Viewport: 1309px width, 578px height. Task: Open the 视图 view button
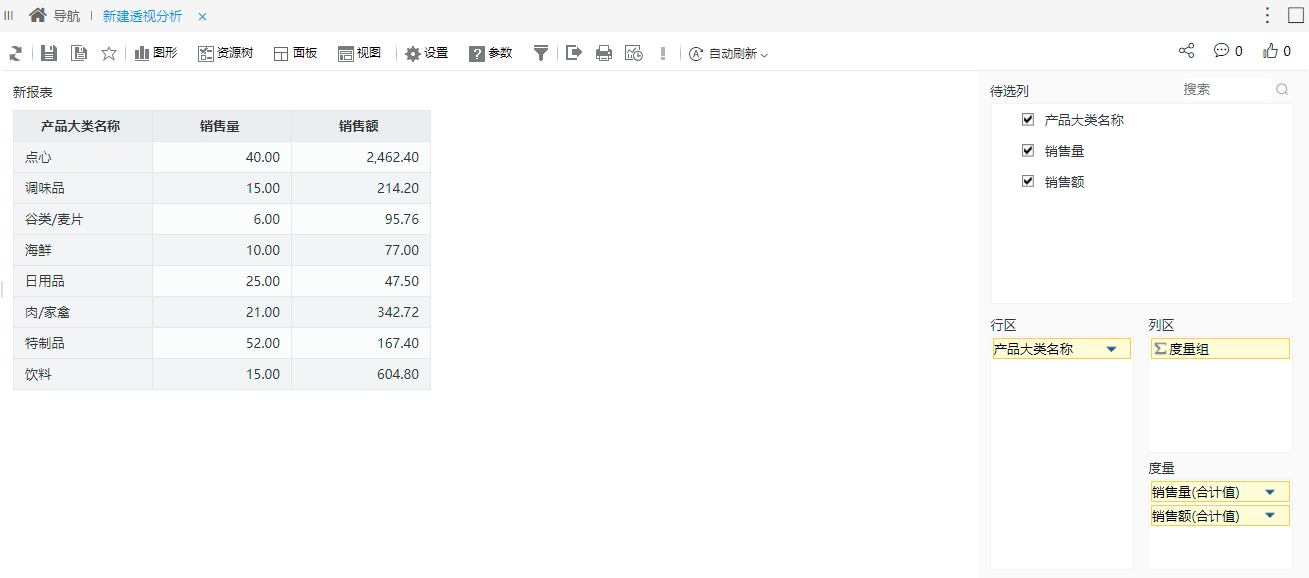click(x=359, y=53)
